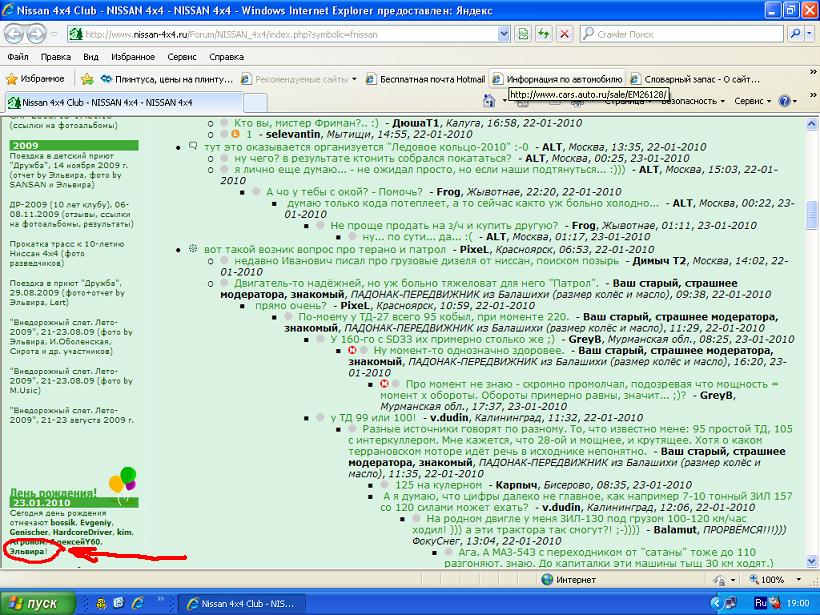The height and width of the screenshot is (615, 820).
Task: Go back with the browser Back arrow
Action: click(15, 35)
